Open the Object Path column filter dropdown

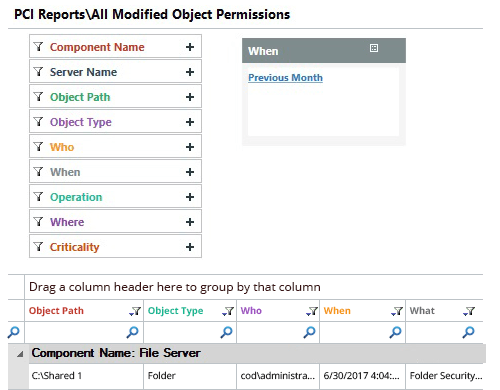(x=135, y=311)
